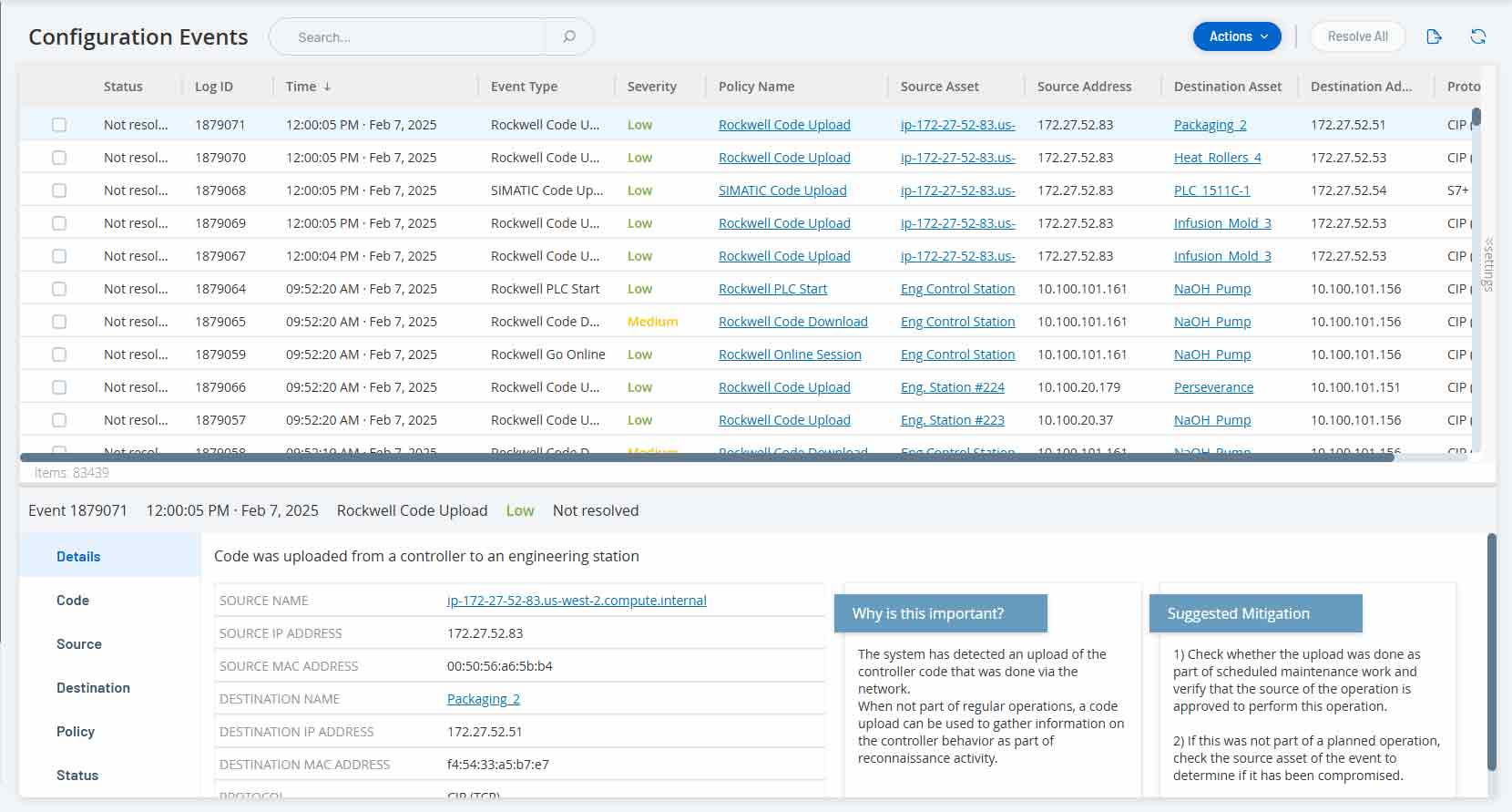Open the Rockwell Online Session policy link

pyautogui.click(x=790, y=355)
